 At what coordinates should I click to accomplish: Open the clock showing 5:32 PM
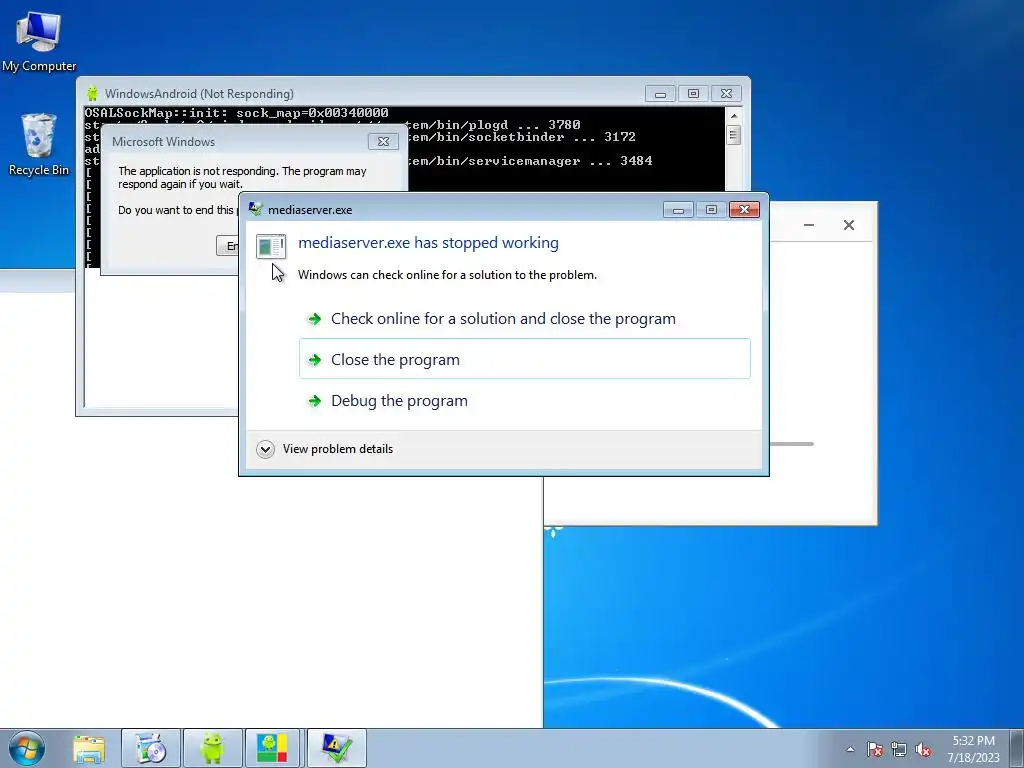click(x=973, y=748)
